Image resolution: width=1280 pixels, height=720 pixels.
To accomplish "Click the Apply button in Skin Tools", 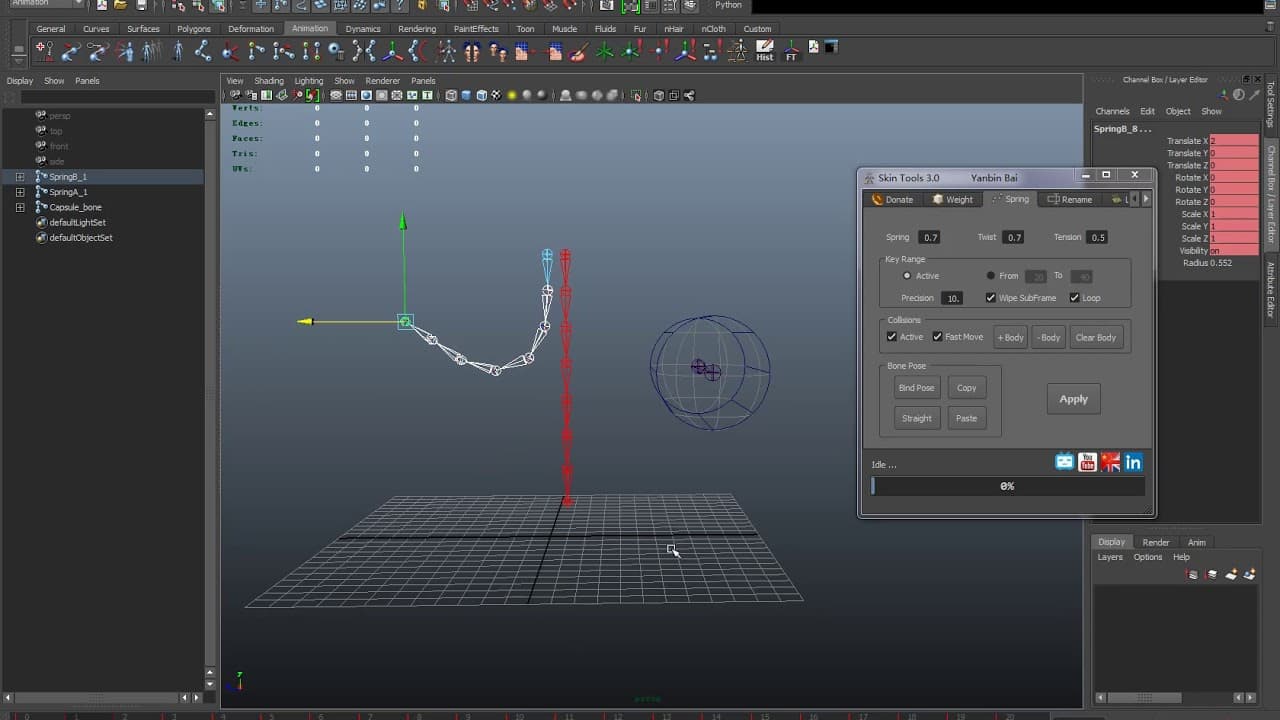I will 1073,399.
